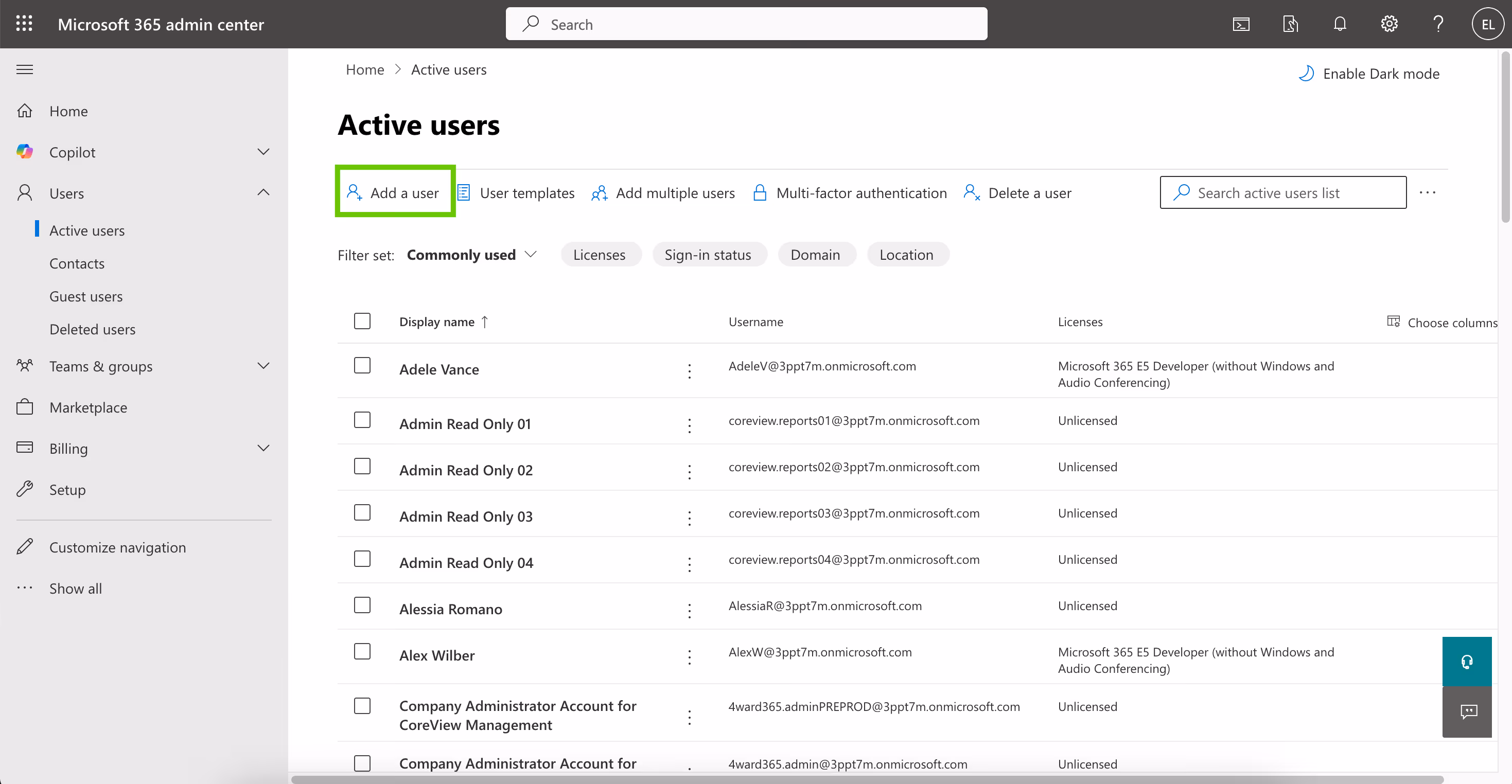The image size is (1512, 784).
Task: Check the Adele Vance row checkbox
Action: click(362, 365)
